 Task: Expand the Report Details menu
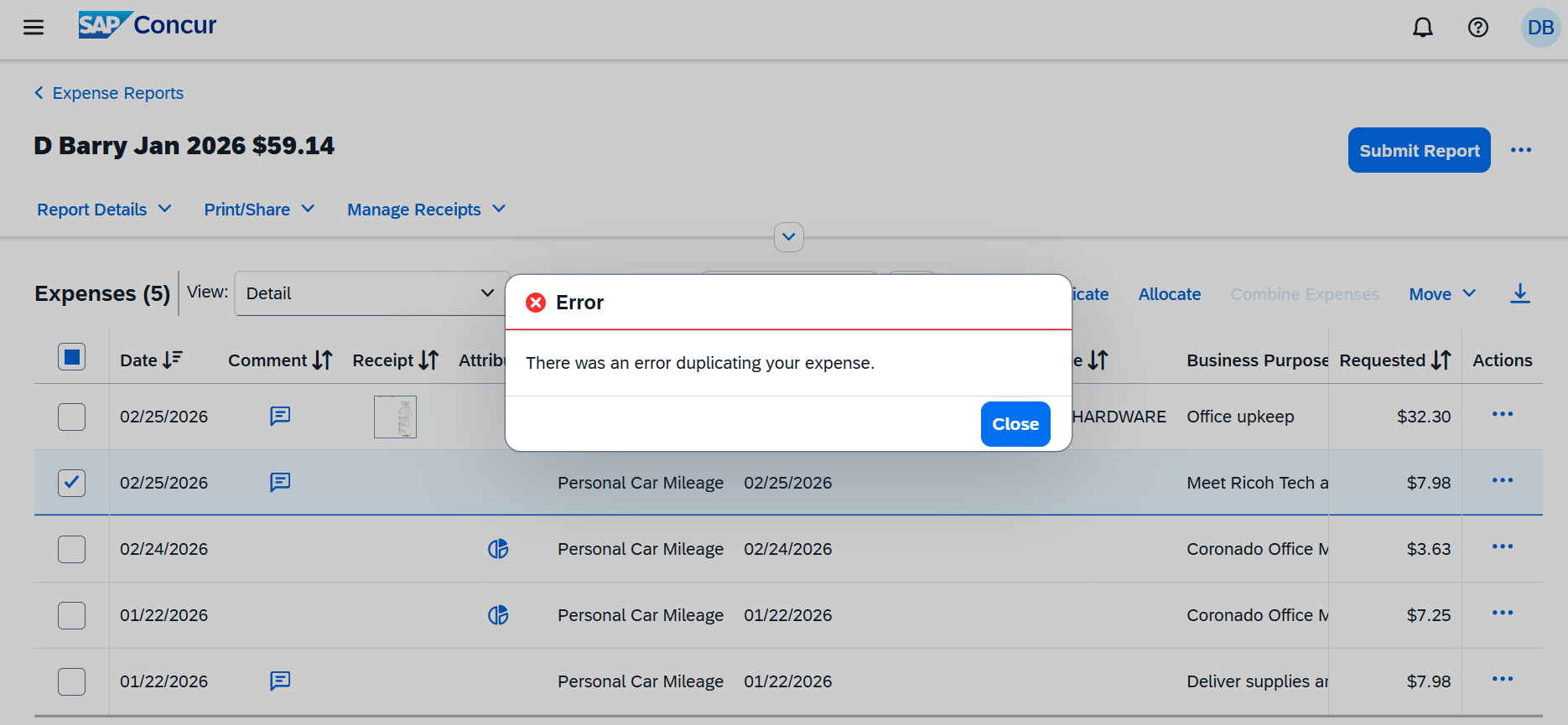tap(104, 210)
